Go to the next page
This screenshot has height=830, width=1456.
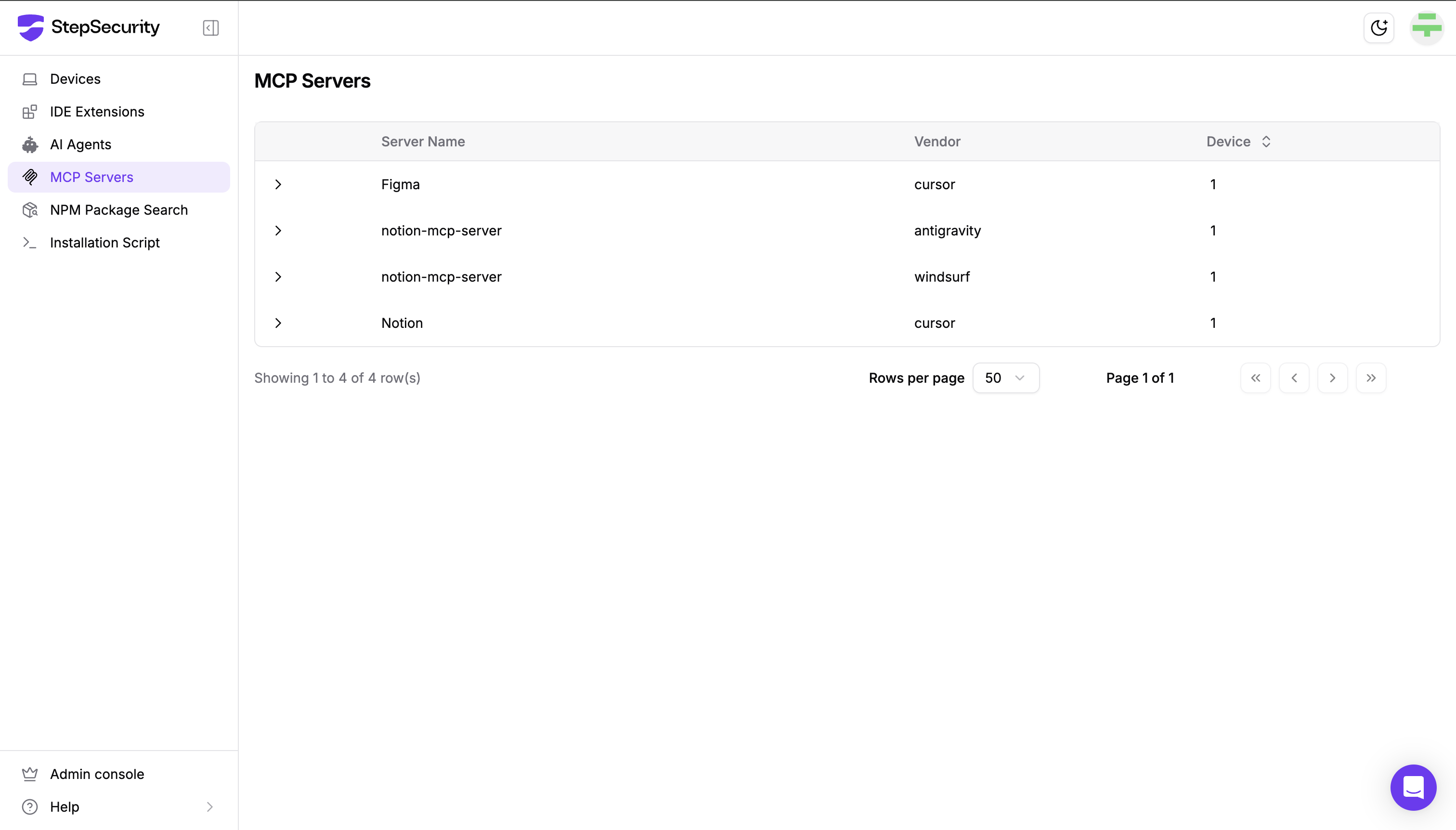1332,378
